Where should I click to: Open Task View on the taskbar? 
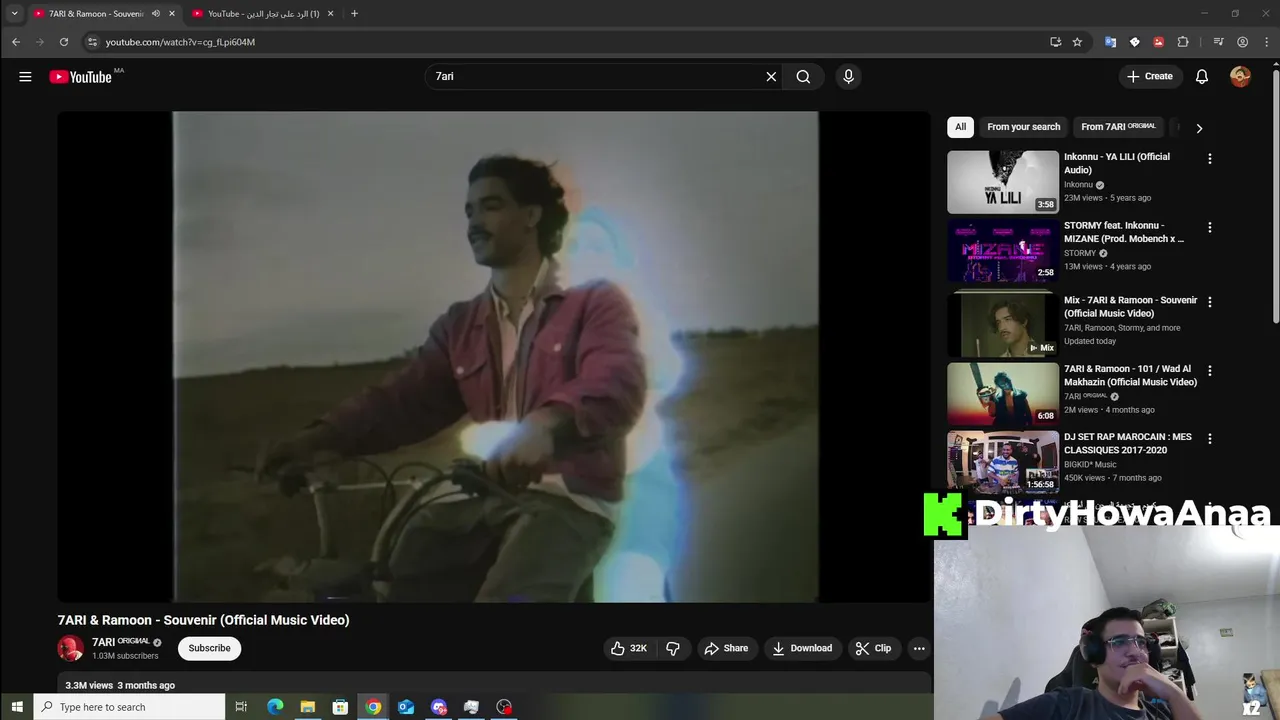tap(241, 707)
